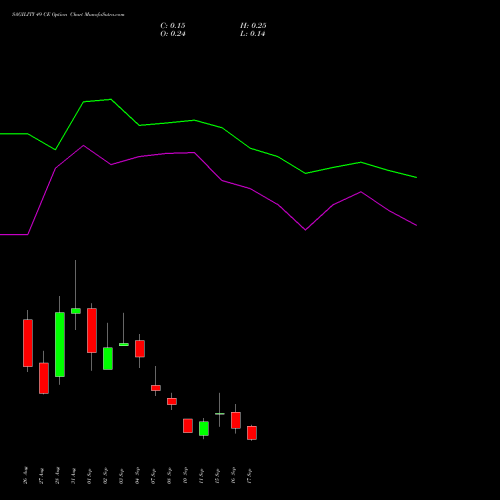This screenshot has width=500, height=500.
Task: Select the thin green candle above 03 Sep
Action: (x=124, y=344)
